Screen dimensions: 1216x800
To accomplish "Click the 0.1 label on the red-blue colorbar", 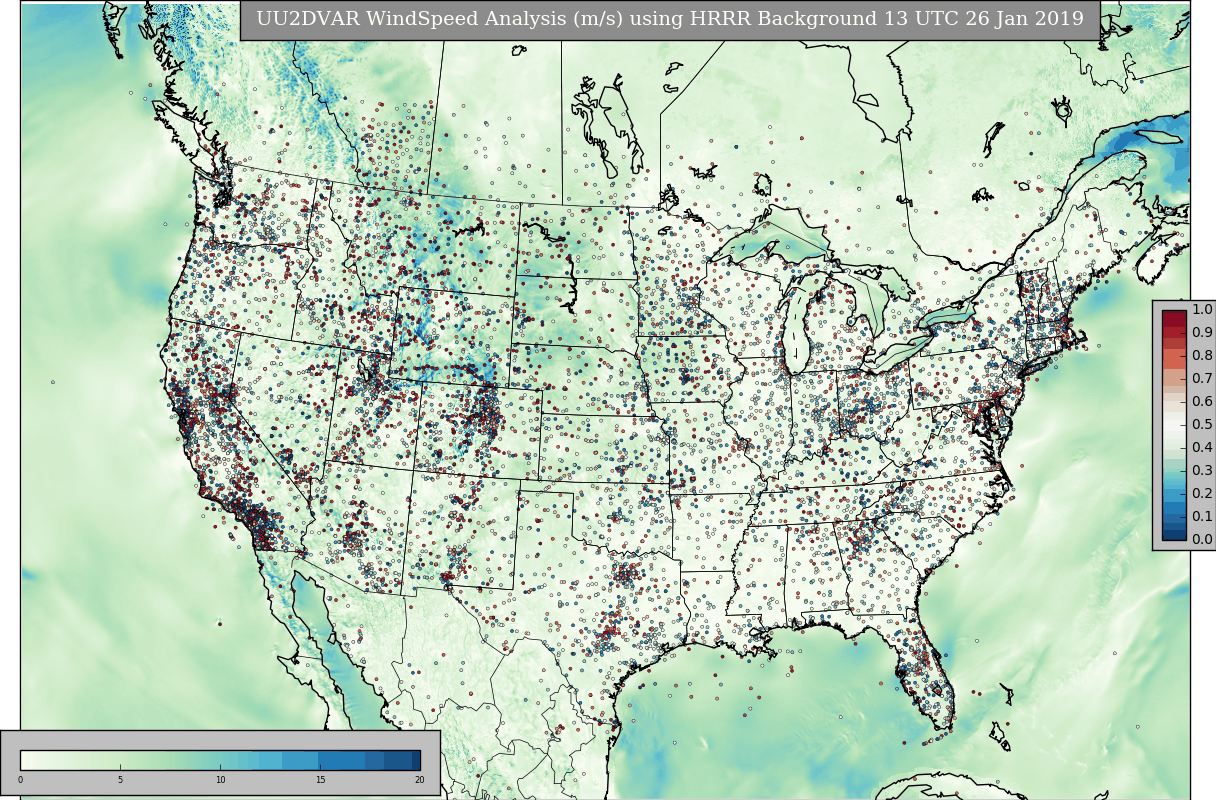I will coord(1202,517).
